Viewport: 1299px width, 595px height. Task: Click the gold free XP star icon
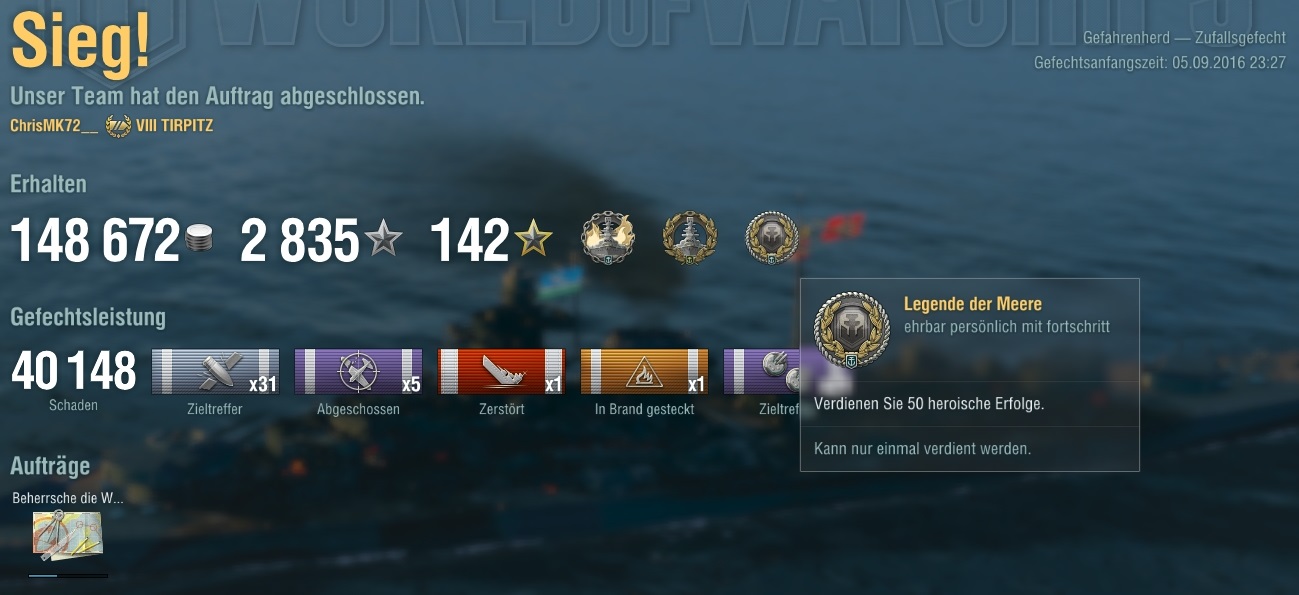pyautogui.click(x=533, y=239)
